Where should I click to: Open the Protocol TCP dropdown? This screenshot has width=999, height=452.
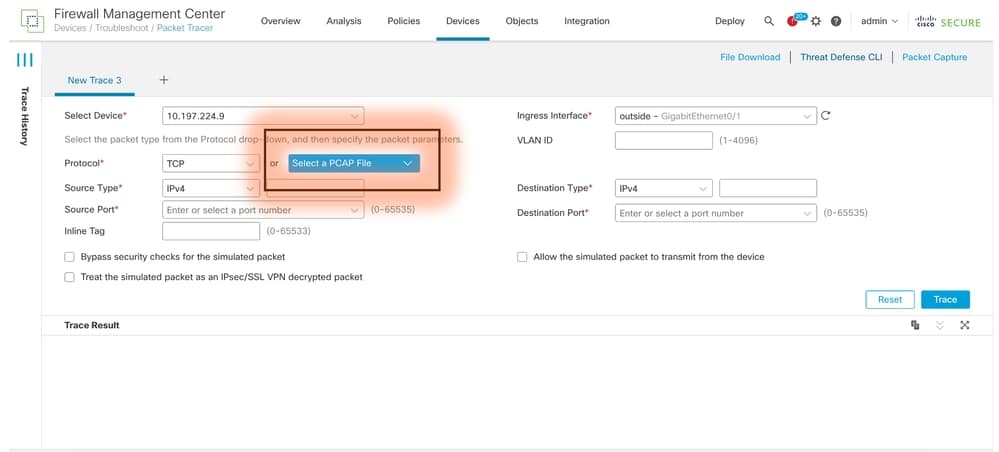pos(211,163)
